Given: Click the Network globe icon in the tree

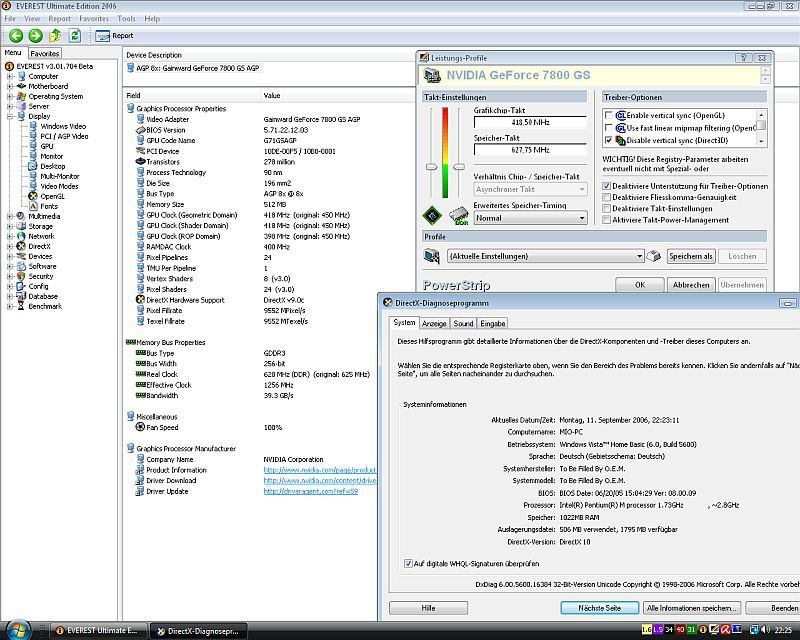Looking at the screenshot, I should point(21,236).
